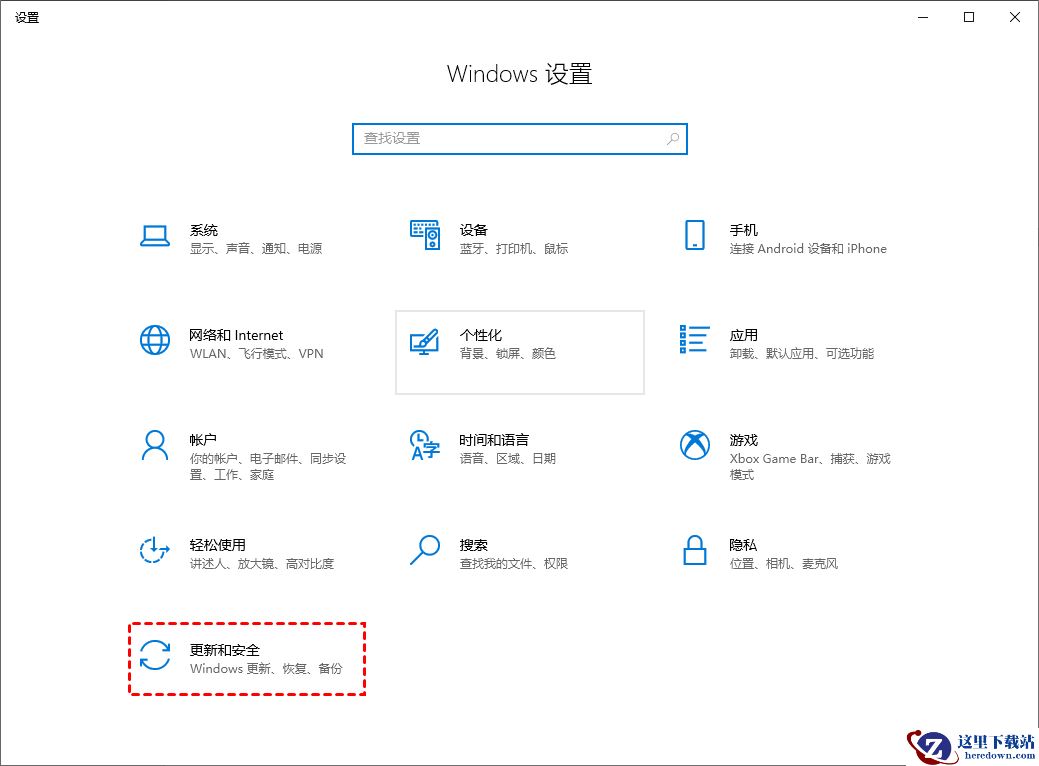
Task: Maximize the 设置 window
Action: click(x=969, y=17)
